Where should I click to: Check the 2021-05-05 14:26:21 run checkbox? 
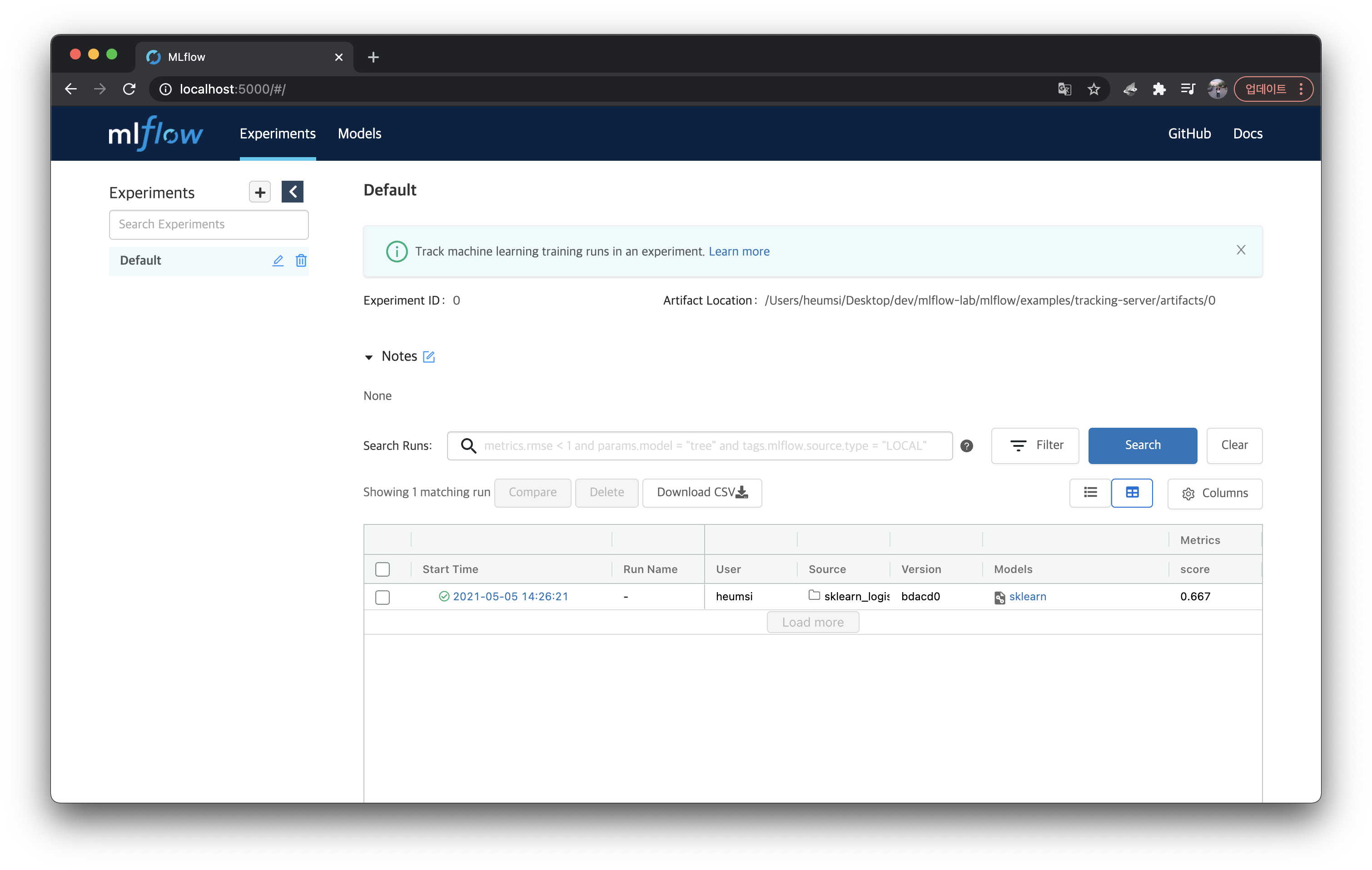pyautogui.click(x=383, y=597)
